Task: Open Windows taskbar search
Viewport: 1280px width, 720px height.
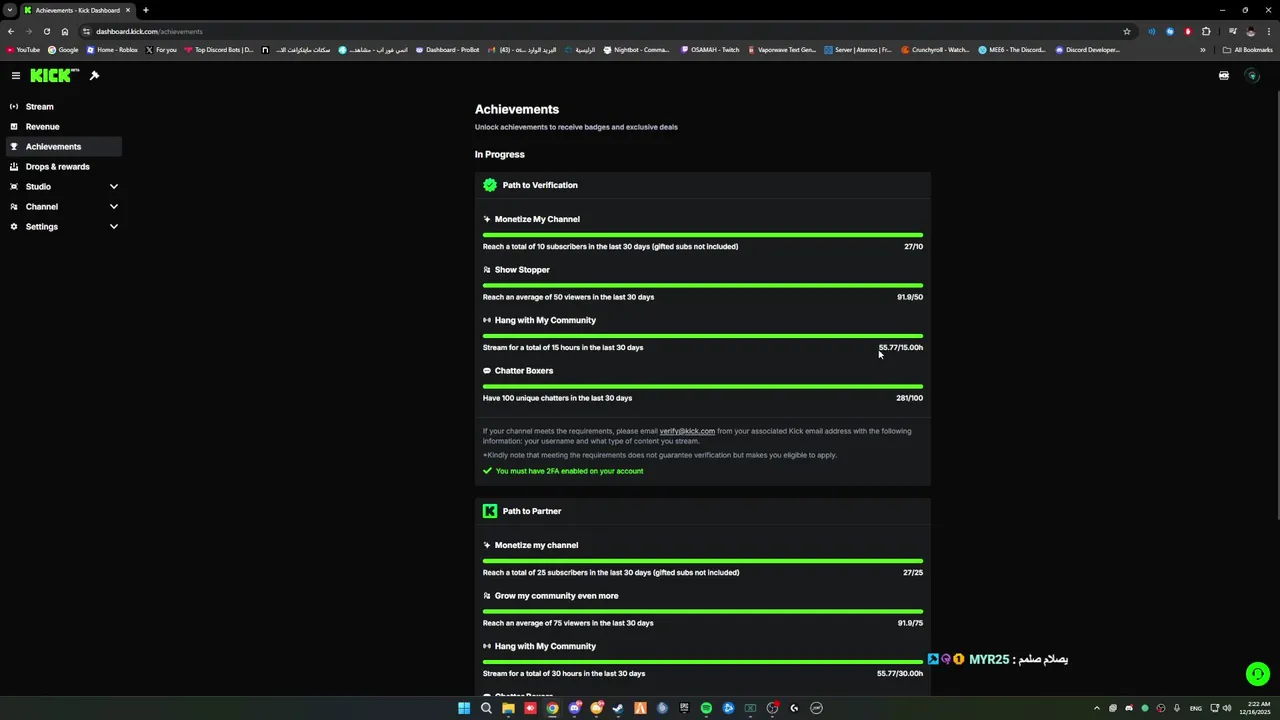Action: (486, 708)
